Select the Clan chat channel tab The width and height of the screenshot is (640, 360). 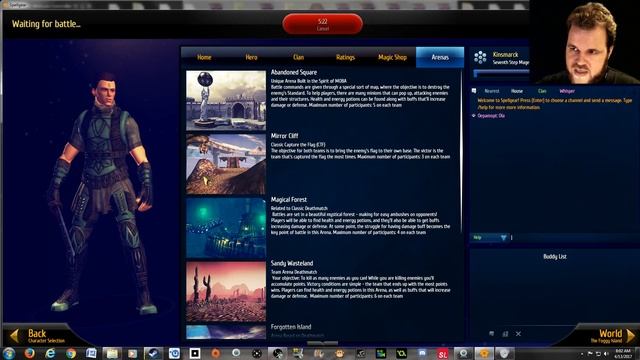click(542, 91)
